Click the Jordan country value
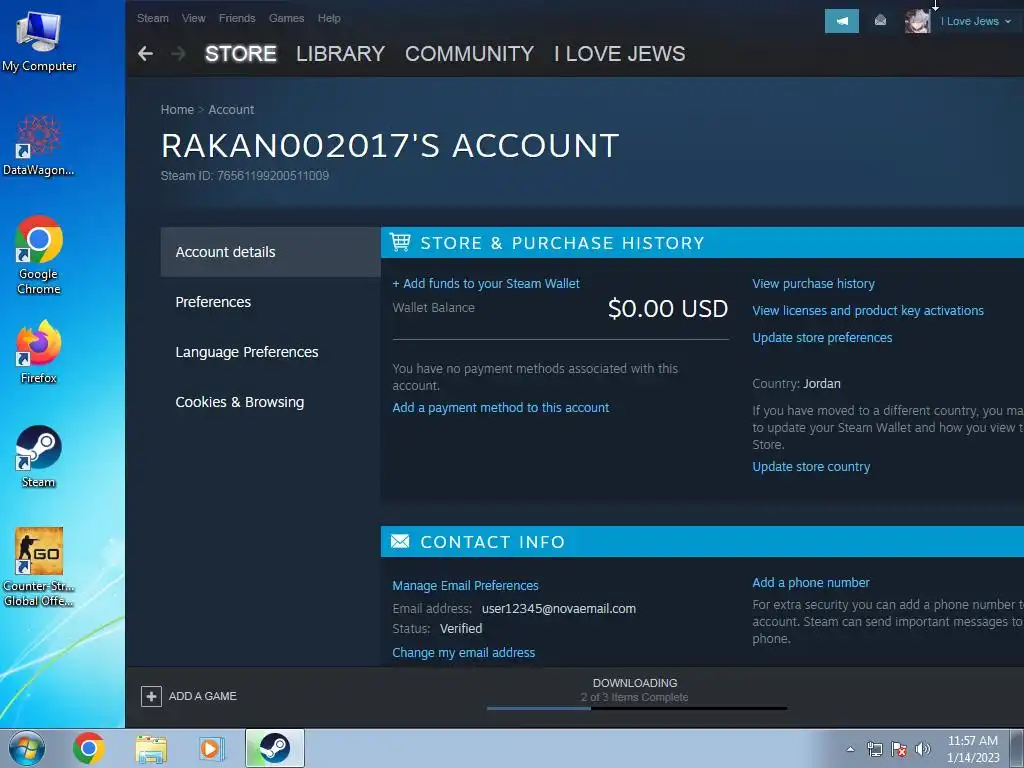The width and height of the screenshot is (1024, 768). click(x=822, y=384)
